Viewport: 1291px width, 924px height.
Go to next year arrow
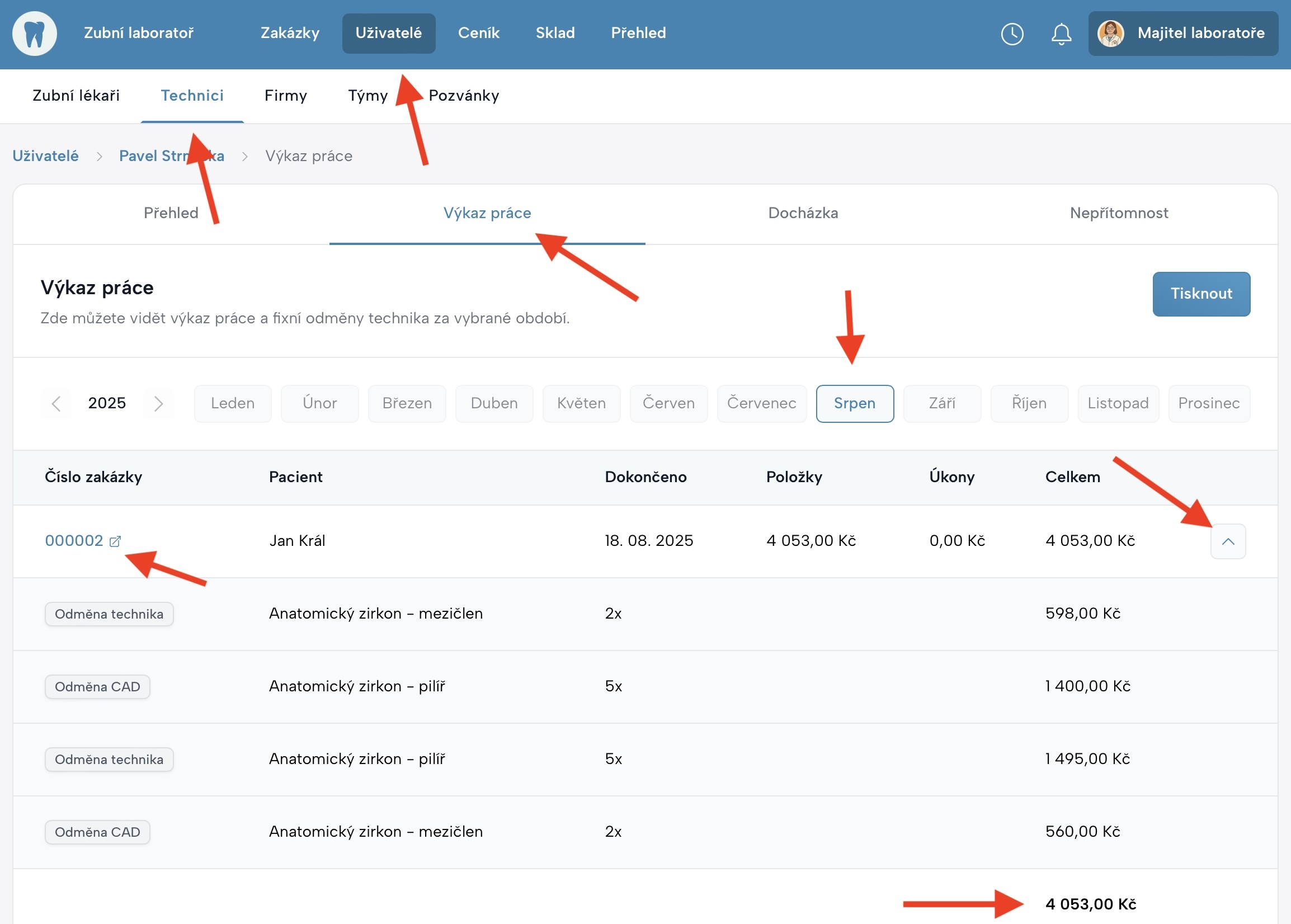tap(159, 403)
